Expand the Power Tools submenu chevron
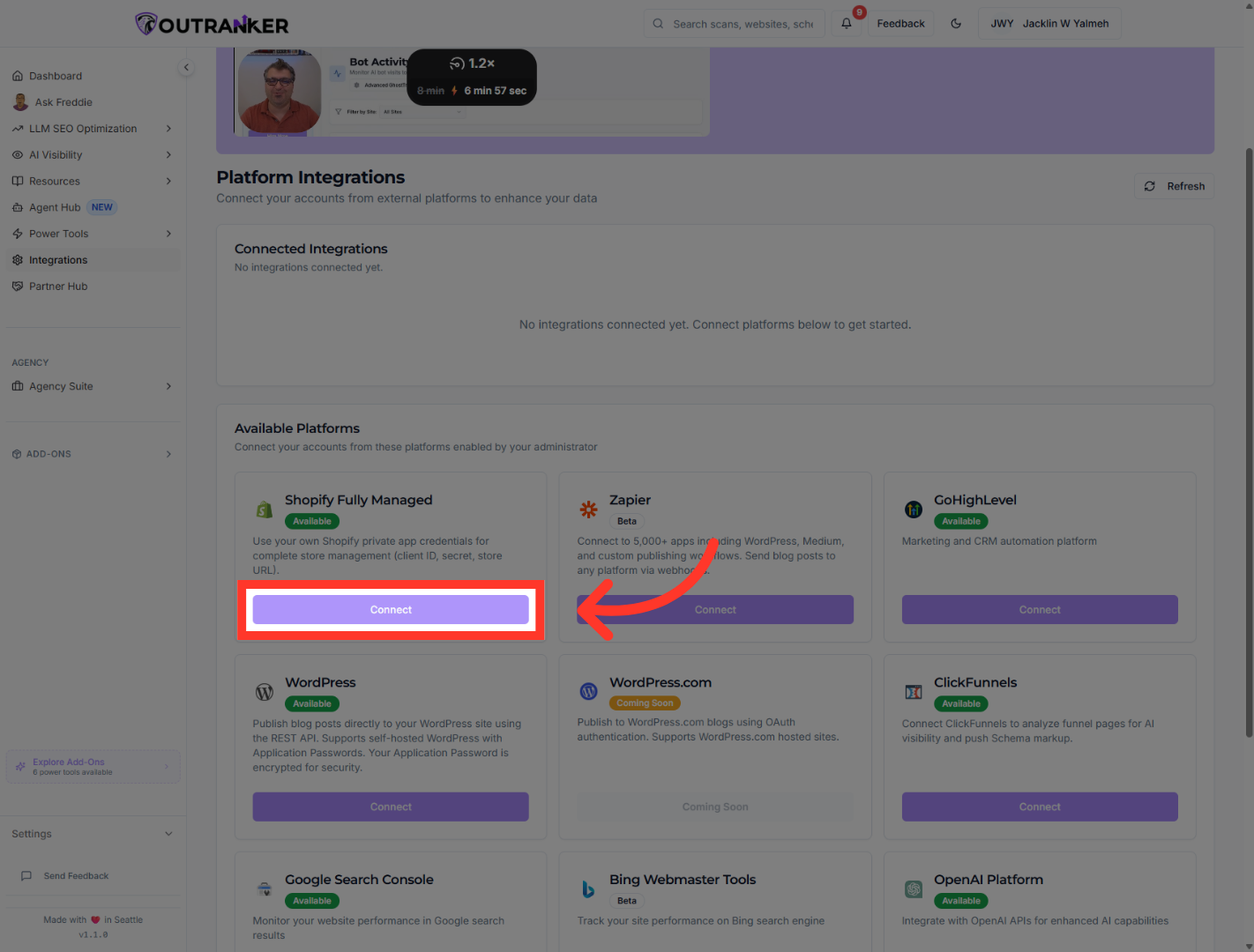 point(168,234)
